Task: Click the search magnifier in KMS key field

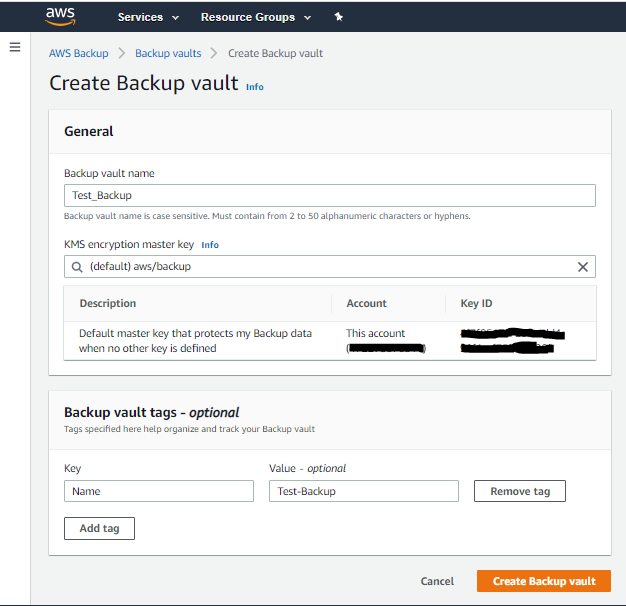Action: [x=77, y=267]
